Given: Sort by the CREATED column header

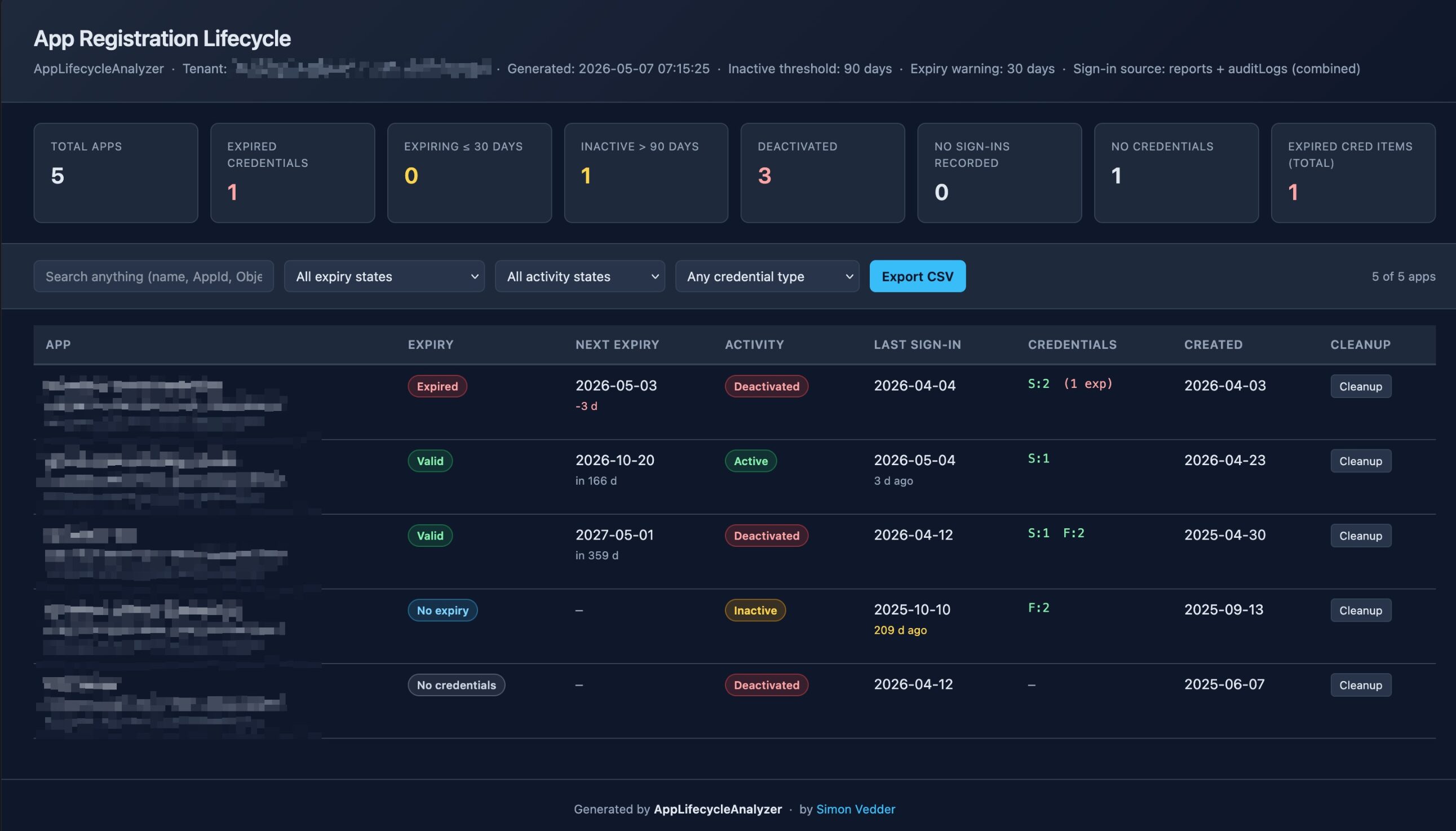Looking at the screenshot, I should tap(1213, 344).
